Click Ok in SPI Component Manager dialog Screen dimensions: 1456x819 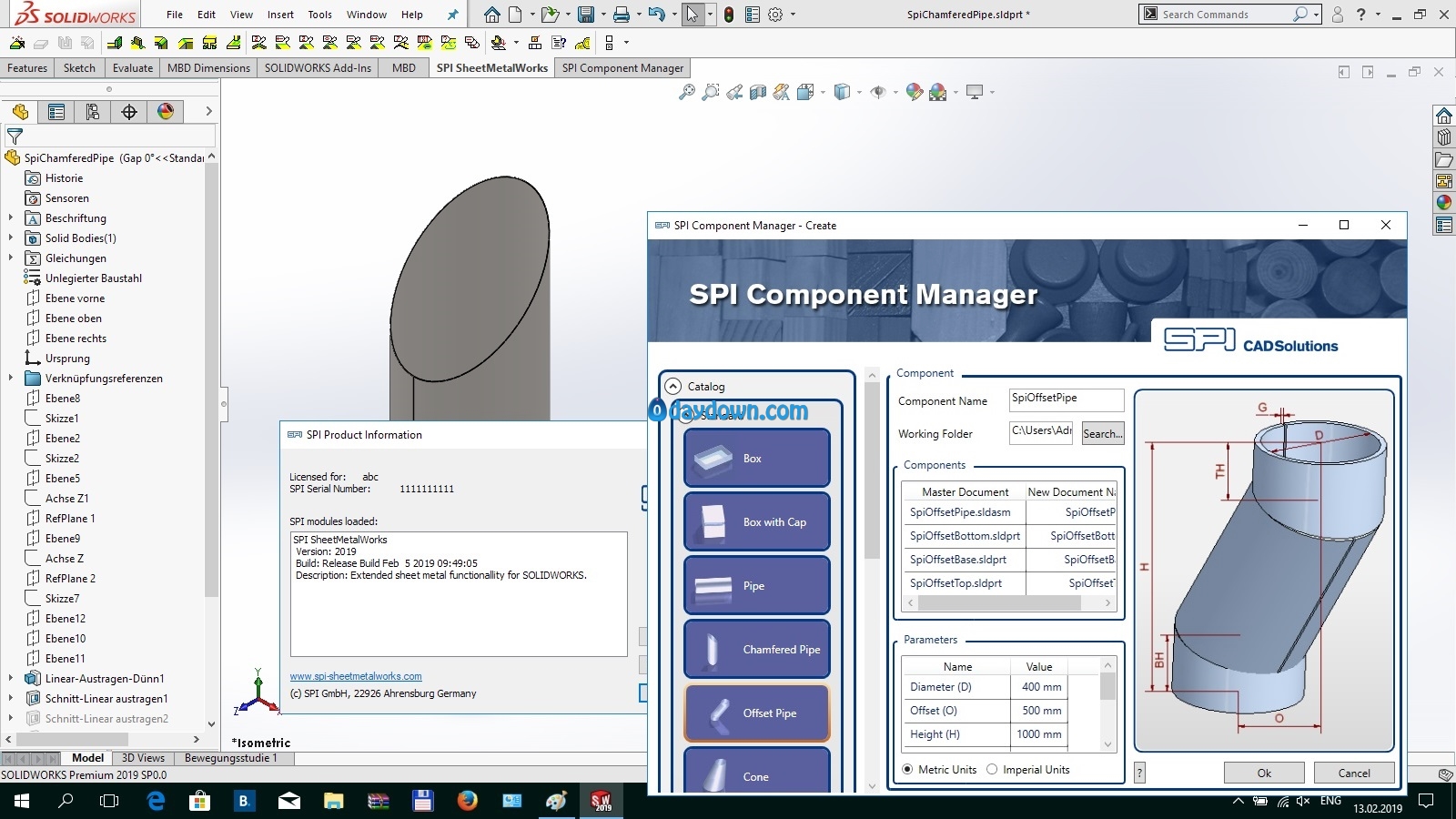click(x=1264, y=773)
